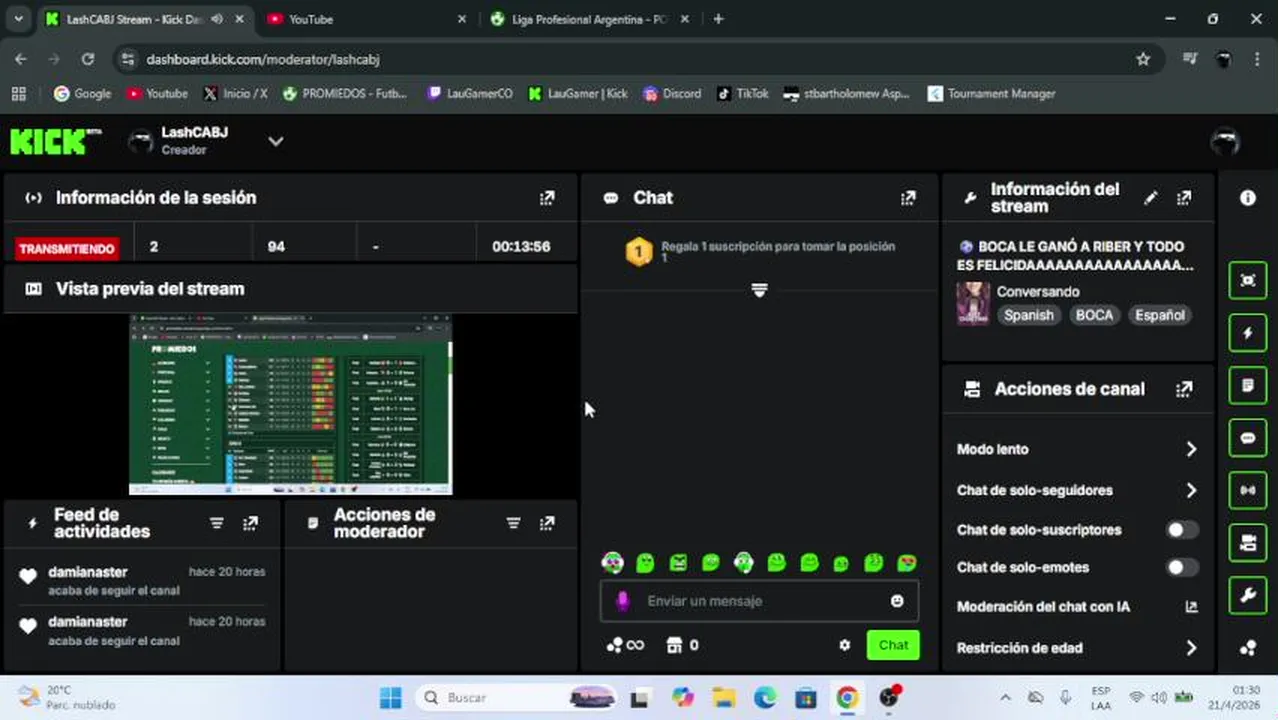Click the Enviar un mensaje input field

[x=760, y=601]
